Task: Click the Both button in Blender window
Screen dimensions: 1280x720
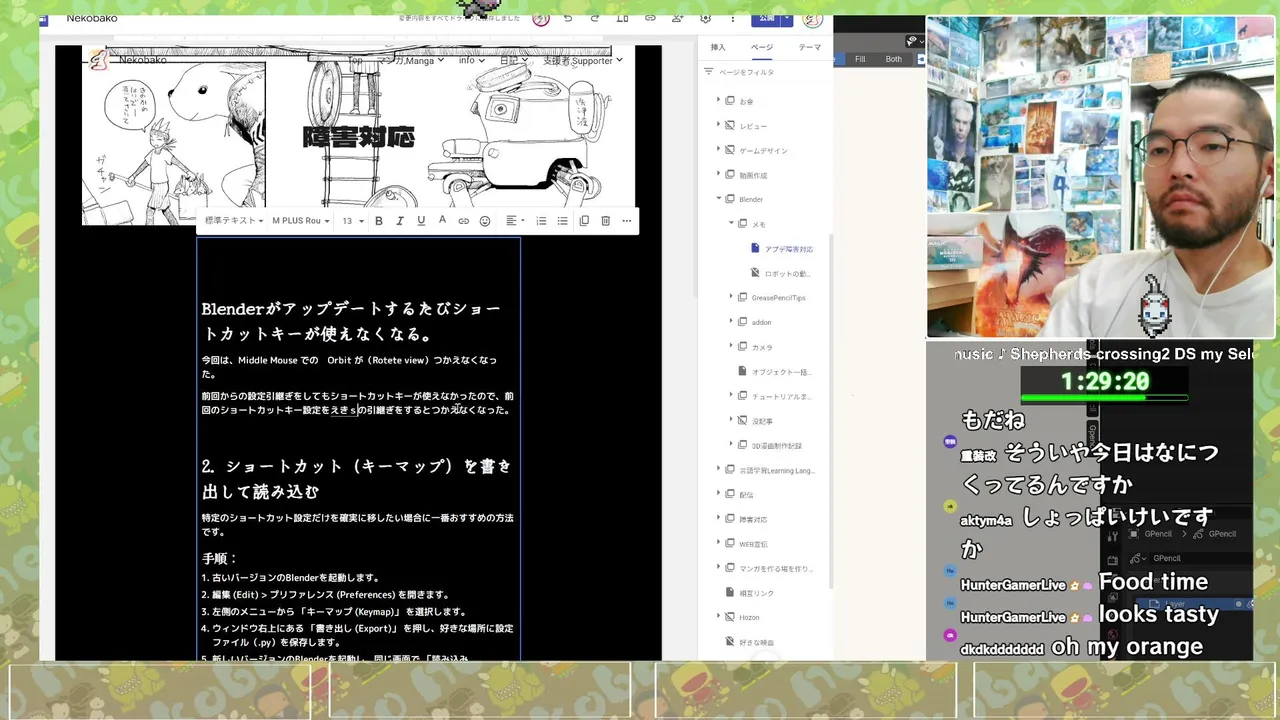Action: 893,59
